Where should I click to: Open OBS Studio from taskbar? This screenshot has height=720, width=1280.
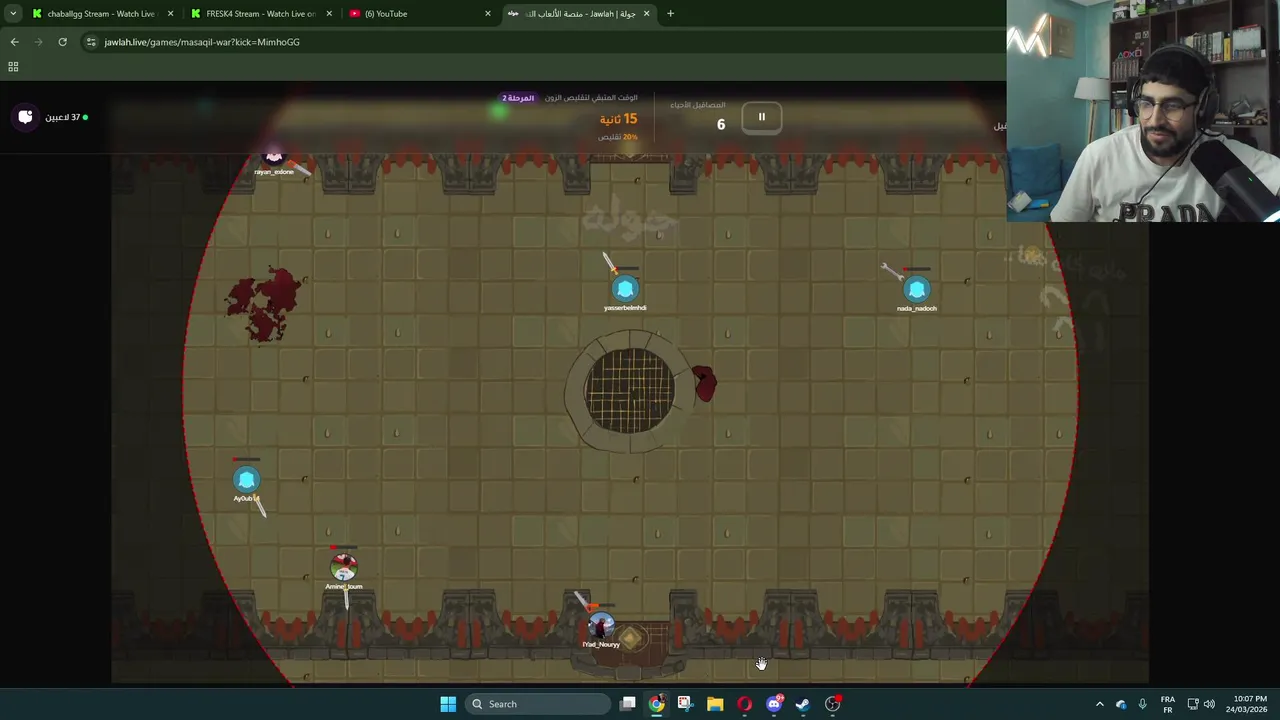tap(833, 704)
